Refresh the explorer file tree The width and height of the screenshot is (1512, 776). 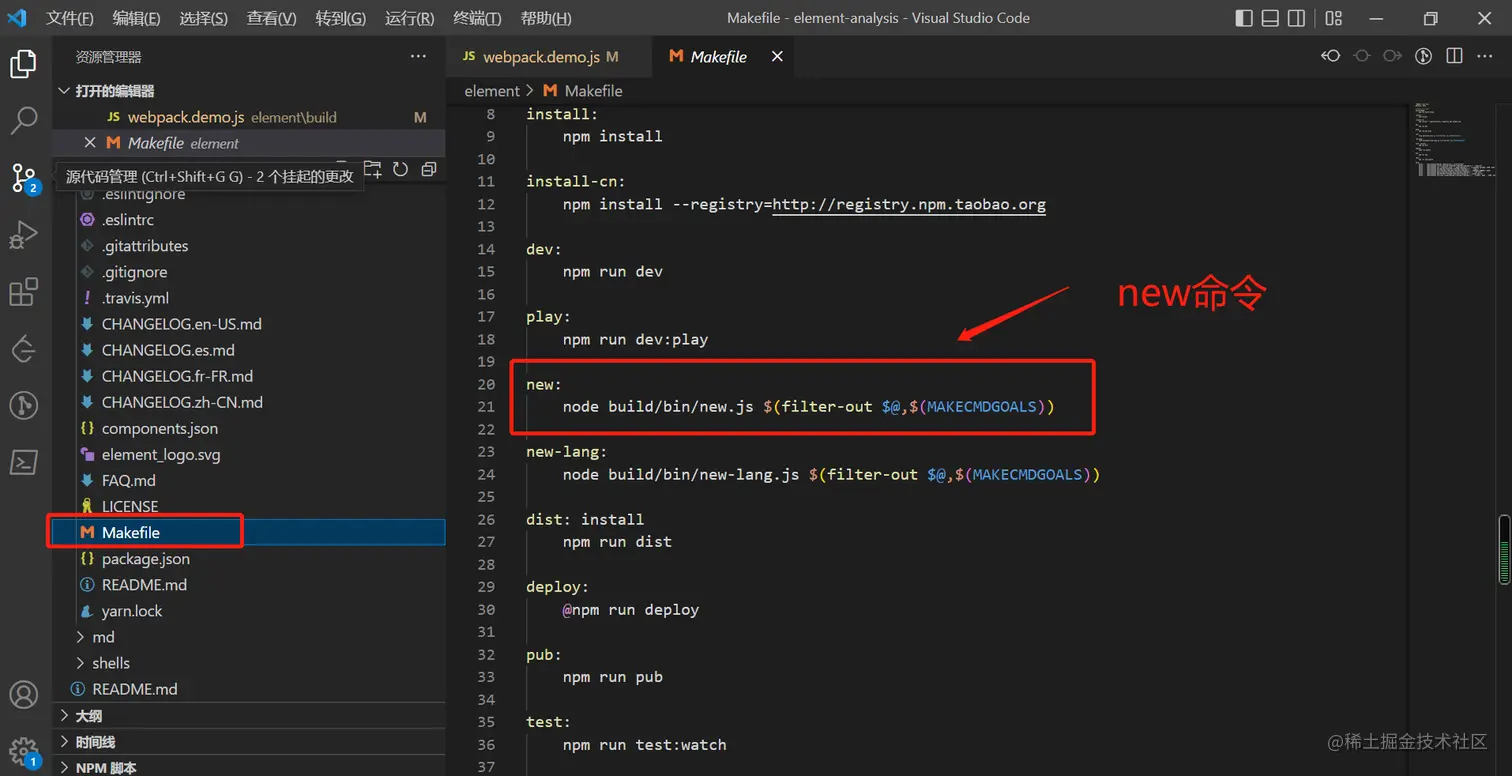(x=400, y=169)
